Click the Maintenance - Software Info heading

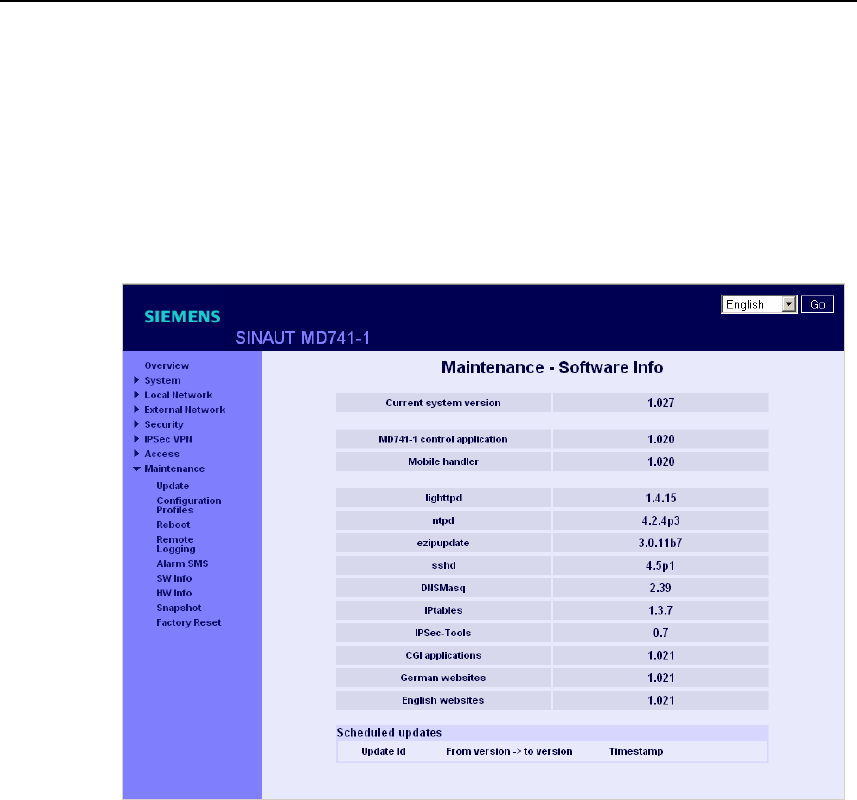pos(552,367)
